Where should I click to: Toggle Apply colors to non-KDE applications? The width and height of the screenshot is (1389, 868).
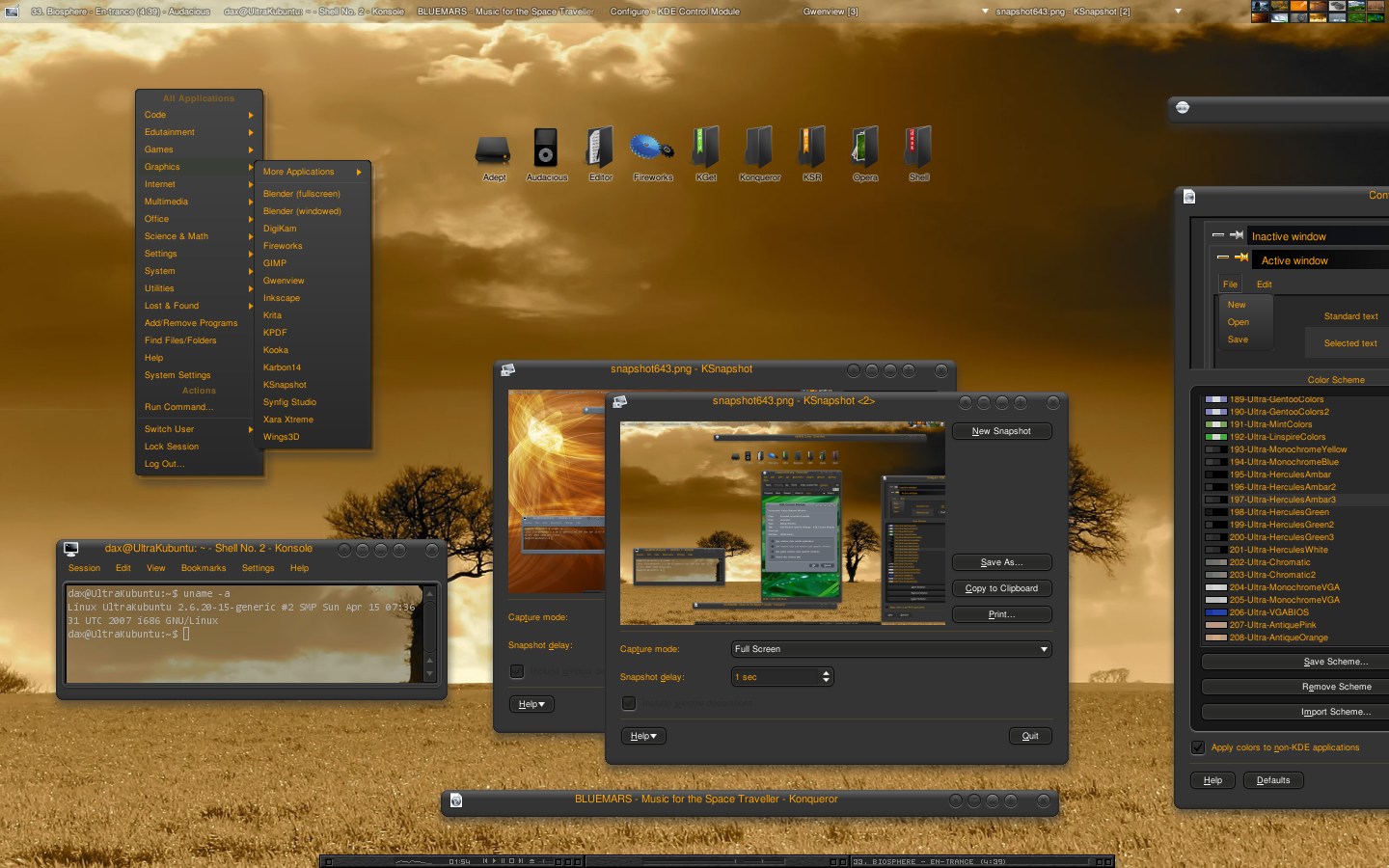(1198, 747)
